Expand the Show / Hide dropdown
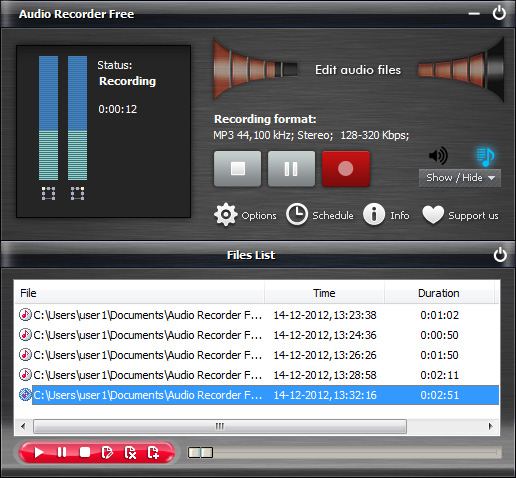Image resolution: width=516 pixels, height=478 pixels. [460, 178]
